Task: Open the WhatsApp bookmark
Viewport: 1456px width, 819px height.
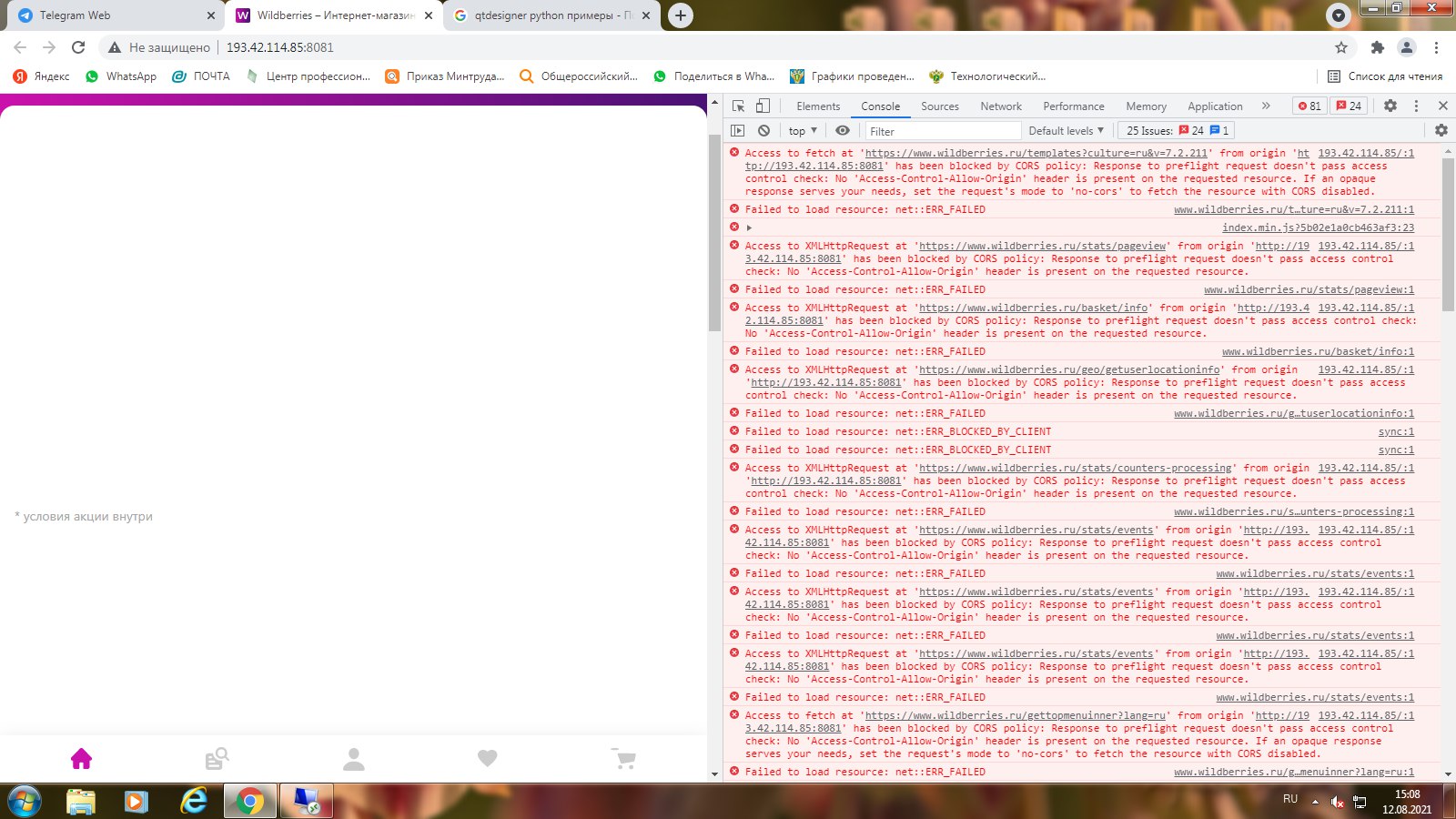Action: point(121,76)
